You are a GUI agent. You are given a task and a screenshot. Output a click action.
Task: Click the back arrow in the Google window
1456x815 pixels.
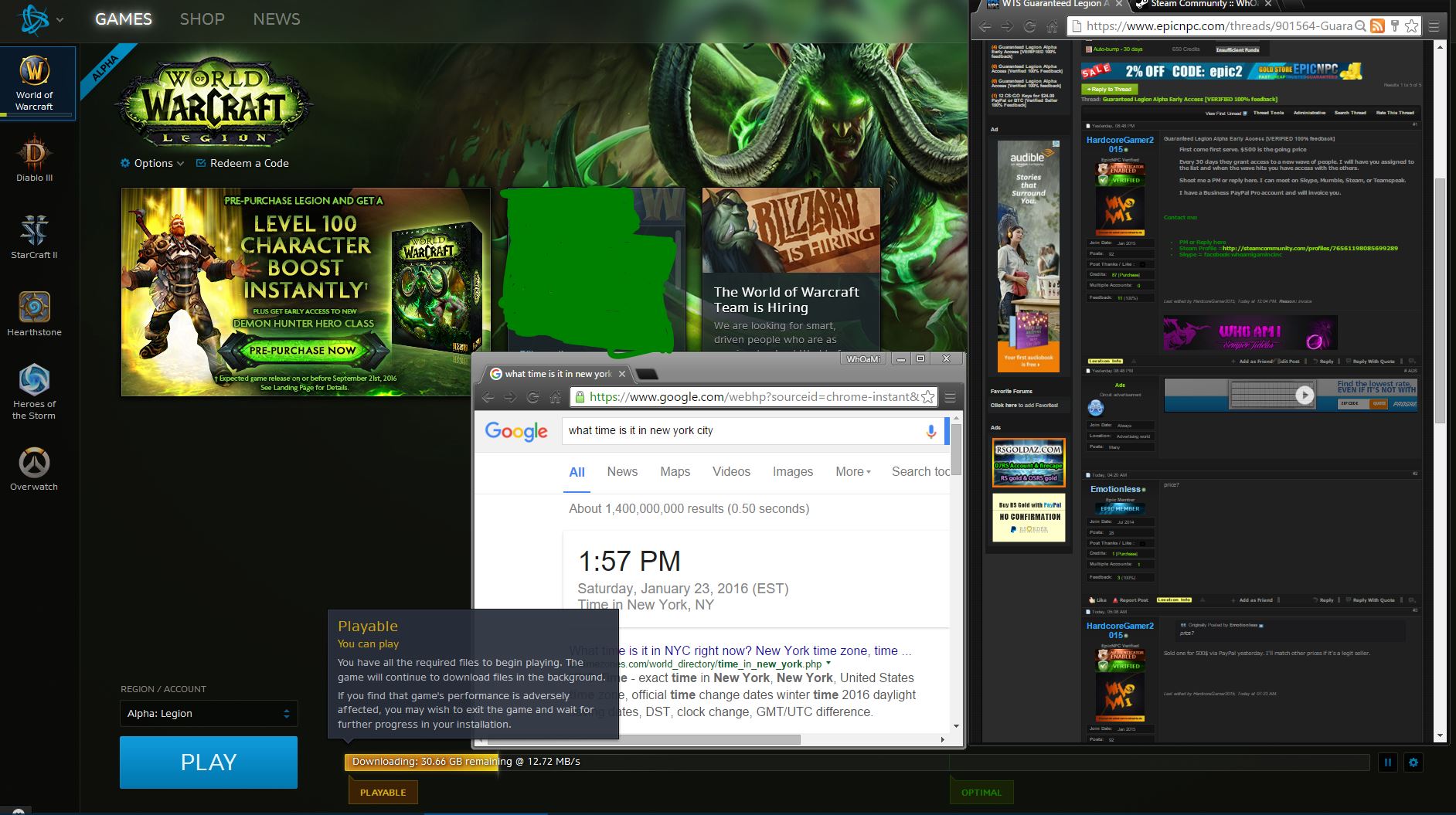tap(488, 397)
